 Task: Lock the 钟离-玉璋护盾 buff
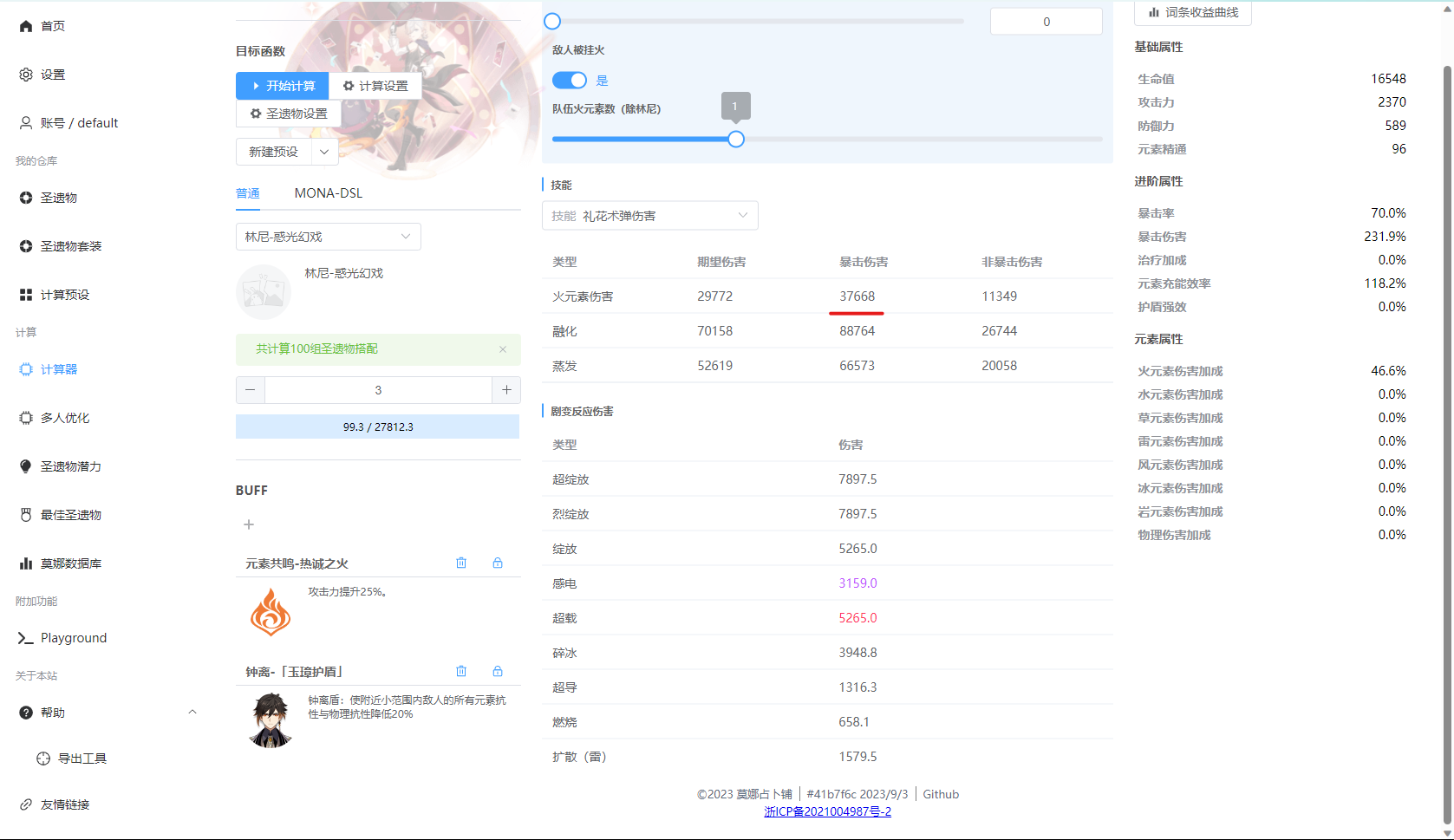click(x=498, y=671)
